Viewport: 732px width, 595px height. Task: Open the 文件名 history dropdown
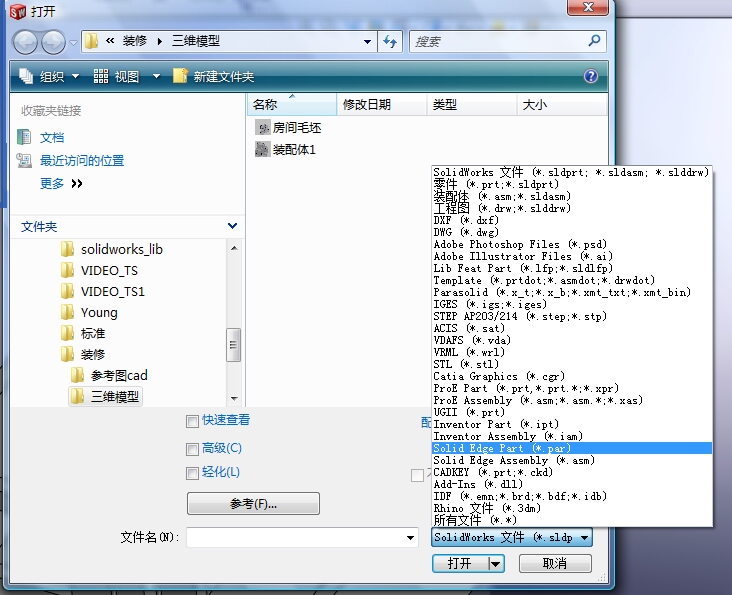click(410, 538)
